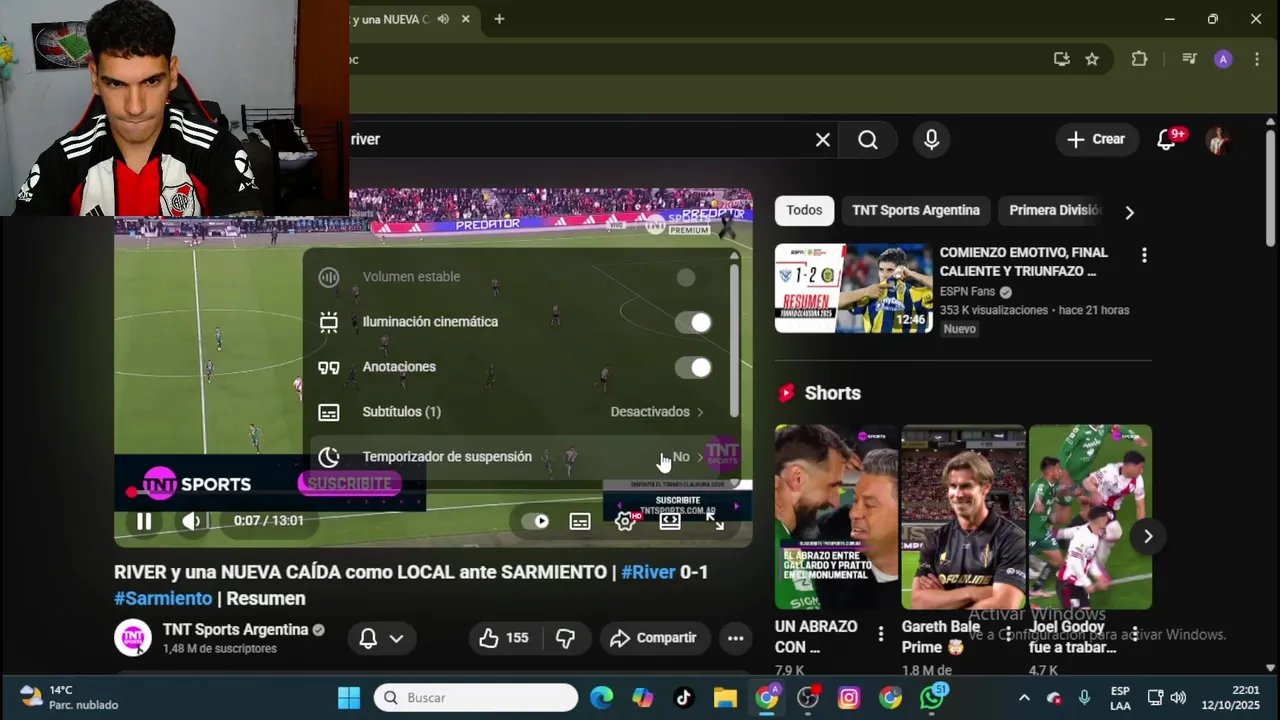
Task: Click the page vertical scrollbar
Action: pyautogui.click(x=1270, y=190)
